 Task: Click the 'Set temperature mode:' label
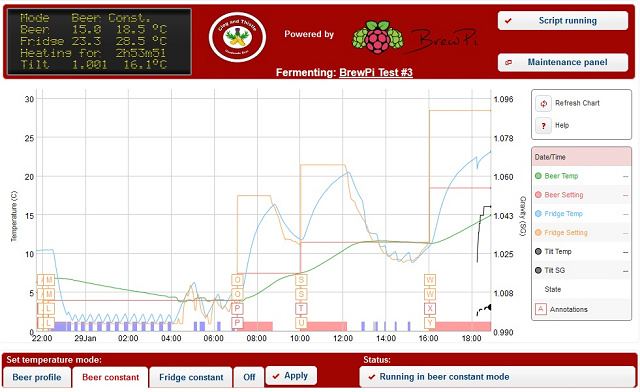(54, 360)
